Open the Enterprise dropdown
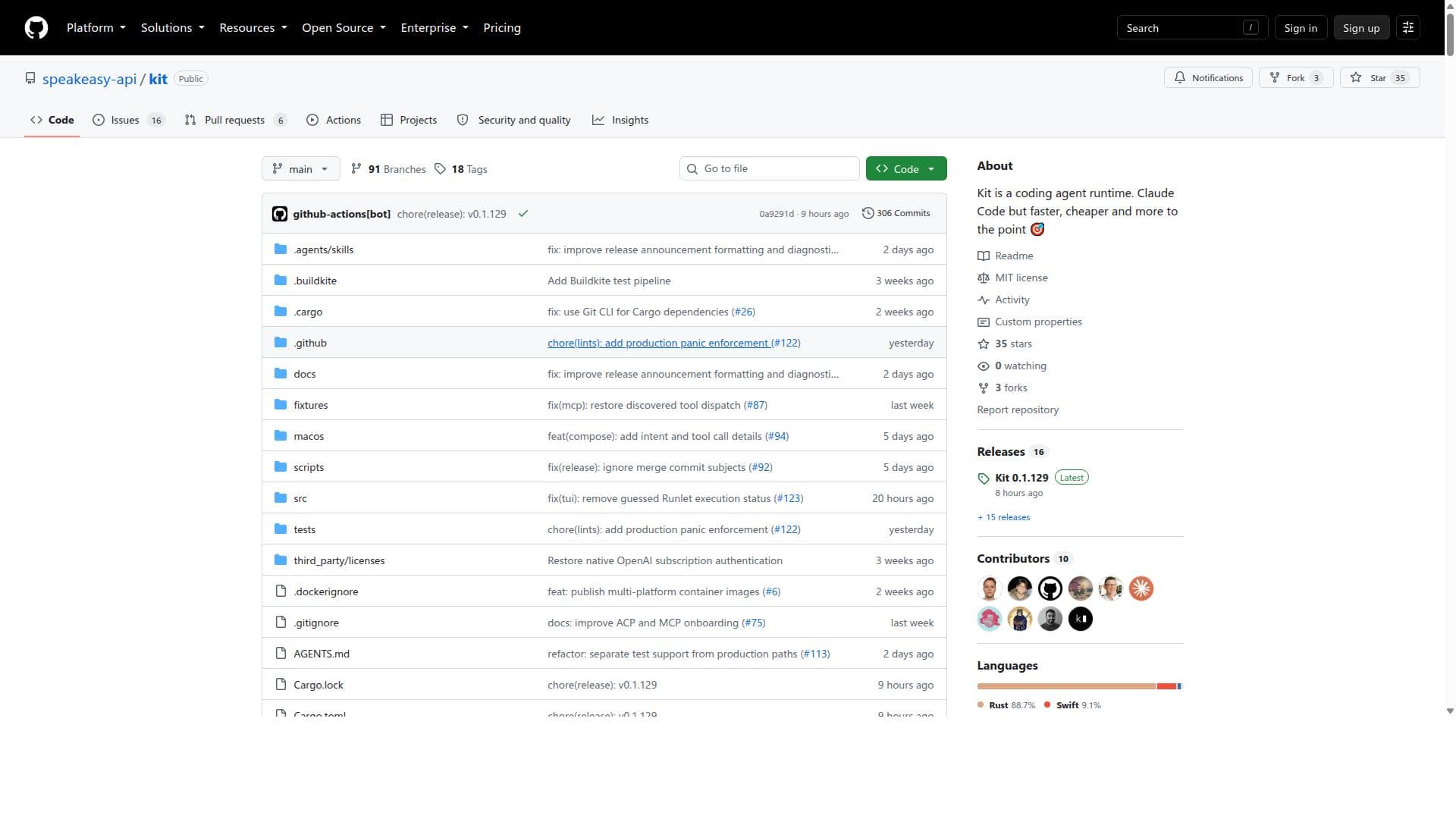The height and width of the screenshot is (819, 1456). tap(435, 28)
